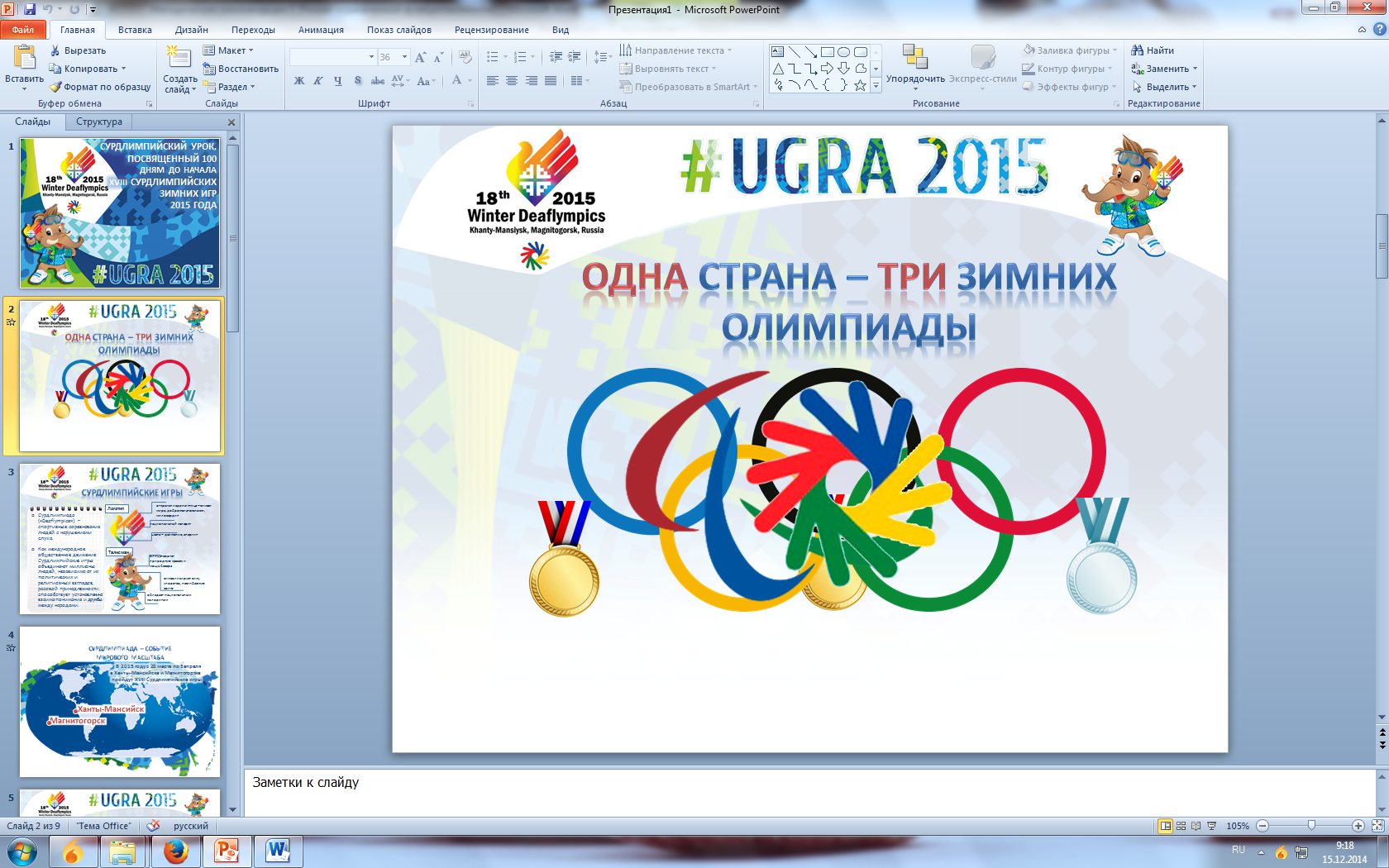Image resolution: width=1389 pixels, height=868 pixels.
Task: Toggle underline (Ч) formatting
Action: [338, 80]
